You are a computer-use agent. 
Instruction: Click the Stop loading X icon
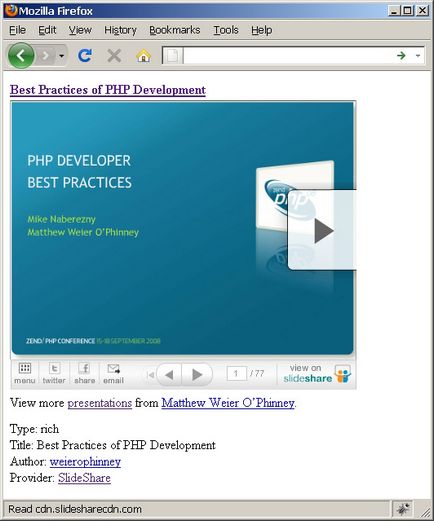tap(114, 56)
